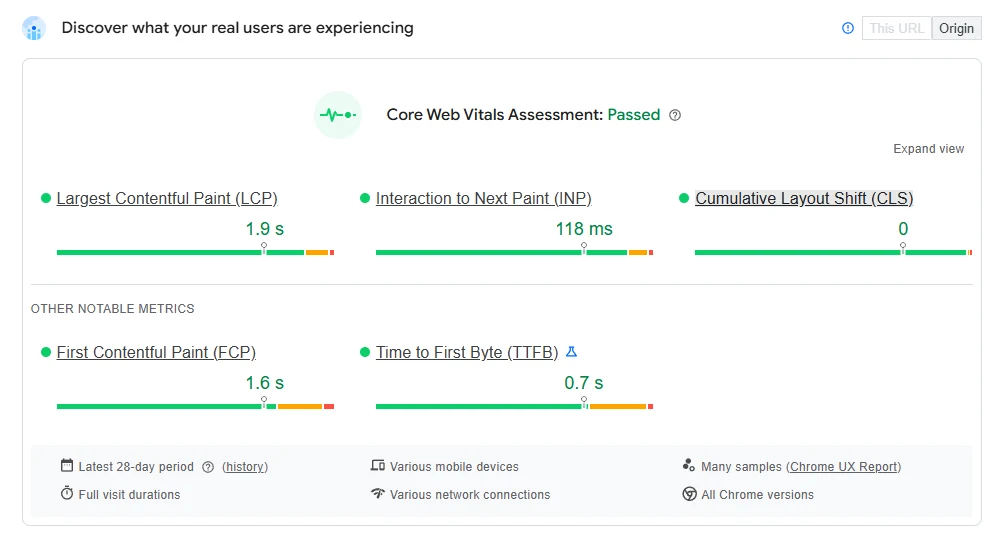Click the calendar icon for 28-day period
1000x539 pixels.
(67, 466)
